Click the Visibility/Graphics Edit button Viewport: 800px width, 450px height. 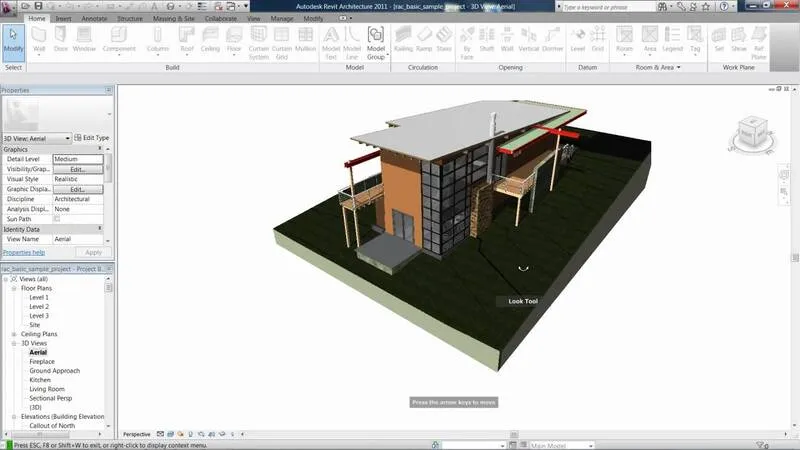[77, 169]
